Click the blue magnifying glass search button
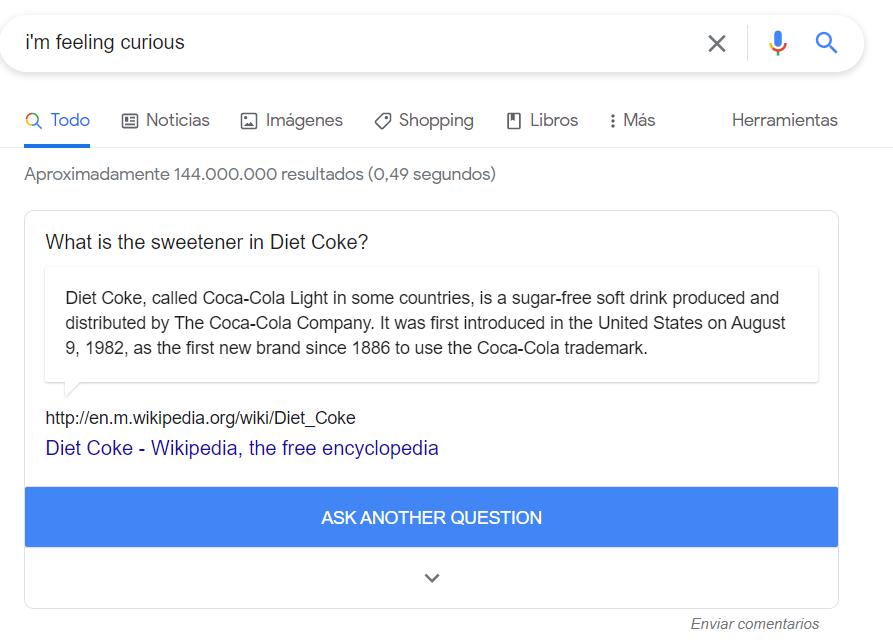This screenshot has height=643, width=893. (826, 43)
